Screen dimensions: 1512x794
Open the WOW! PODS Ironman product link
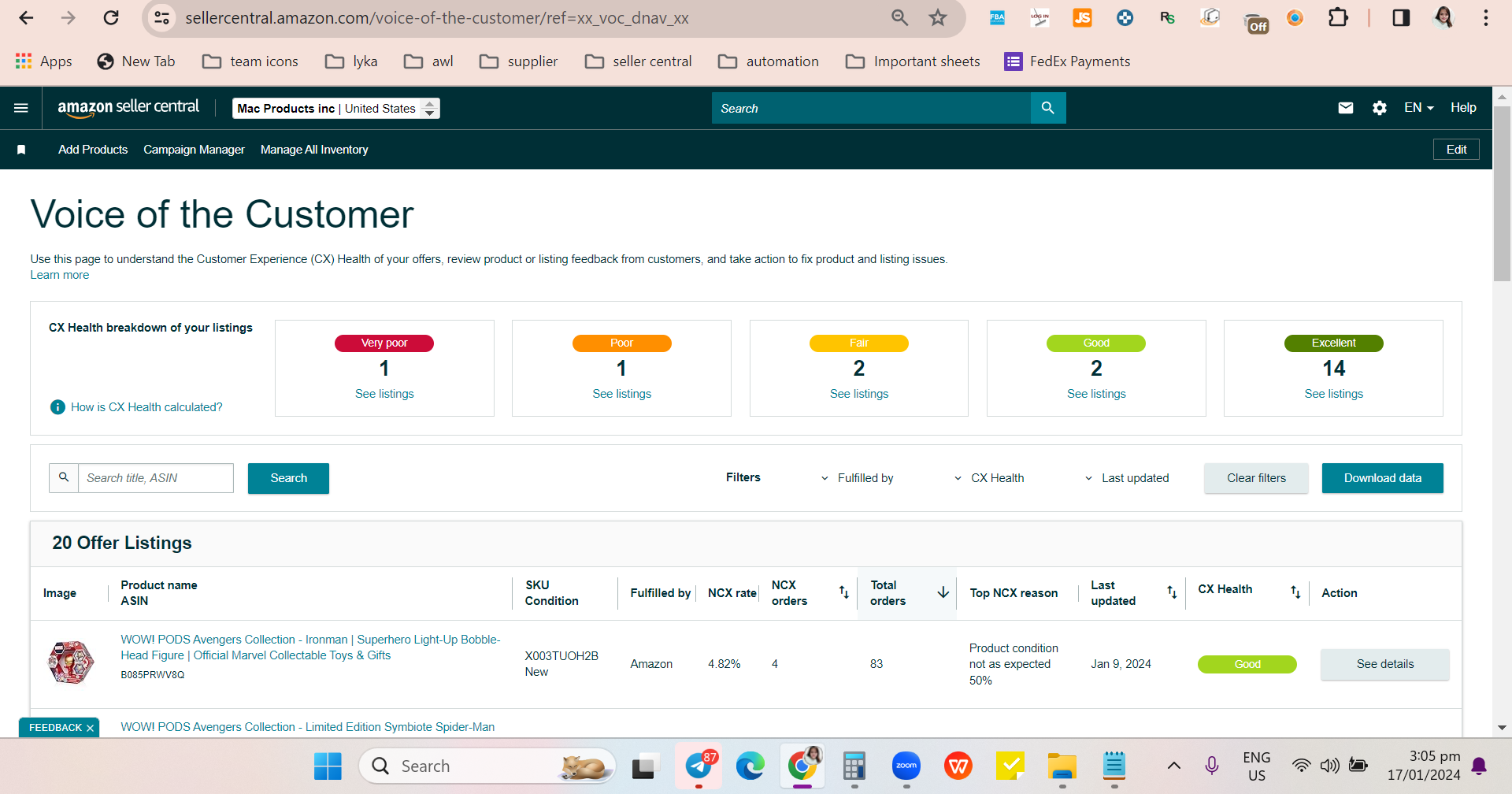point(310,647)
